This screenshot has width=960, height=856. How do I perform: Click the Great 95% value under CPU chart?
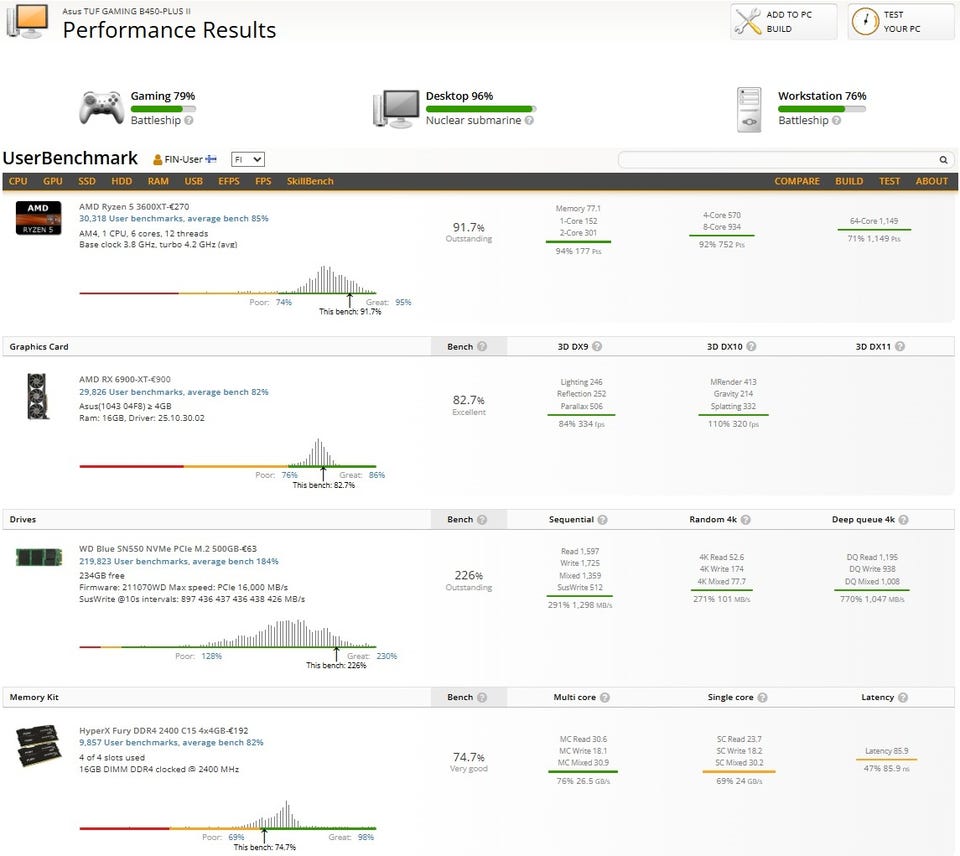tap(403, 302)
